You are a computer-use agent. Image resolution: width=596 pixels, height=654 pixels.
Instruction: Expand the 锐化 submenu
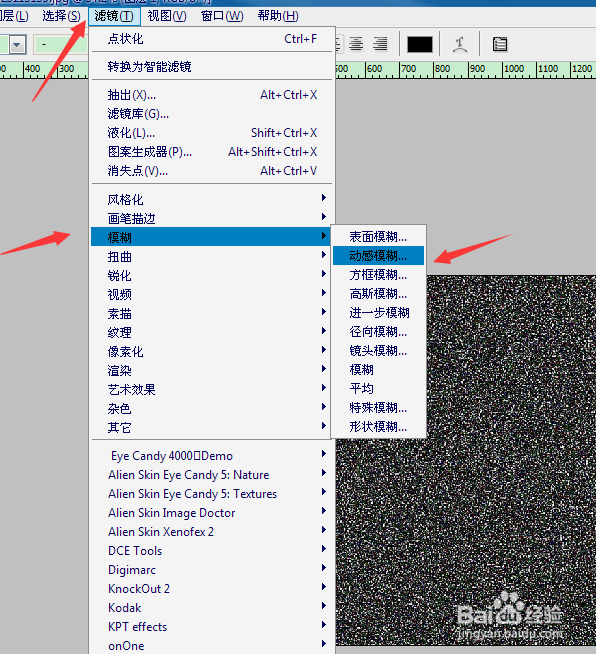(x=212, y=275)
